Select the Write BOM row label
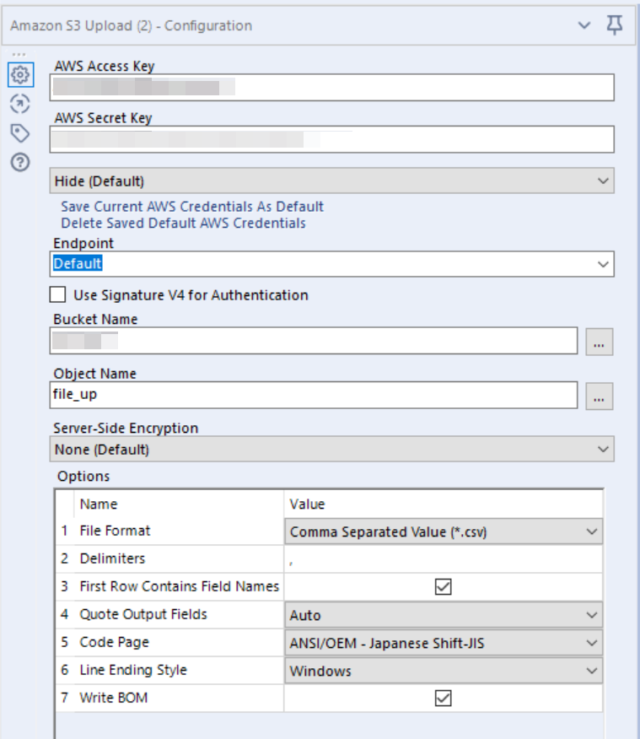This screenshot has width=640, height=739. pos(114,698)
